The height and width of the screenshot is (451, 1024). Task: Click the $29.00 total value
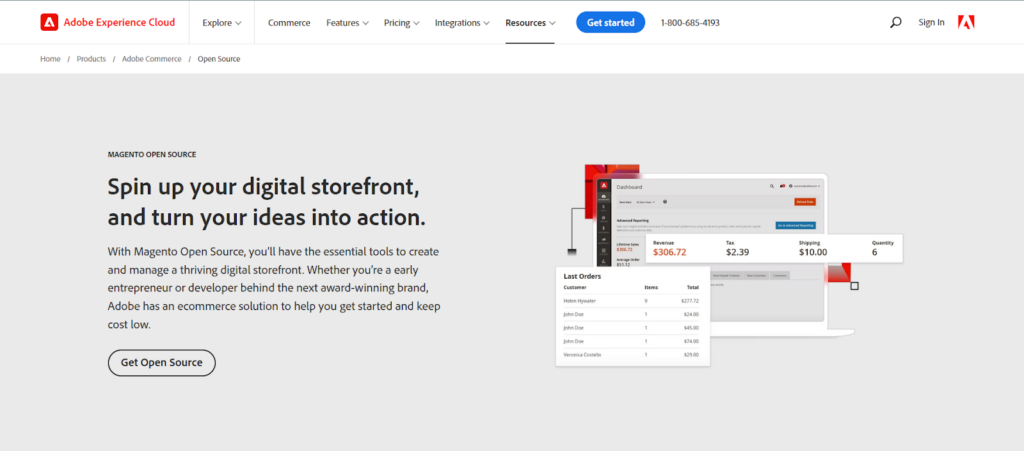point(691,354)
